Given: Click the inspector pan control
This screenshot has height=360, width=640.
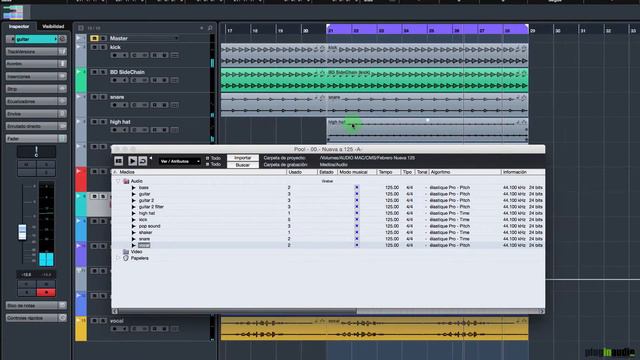Looking at the screenshot, I should pos(36,152).
